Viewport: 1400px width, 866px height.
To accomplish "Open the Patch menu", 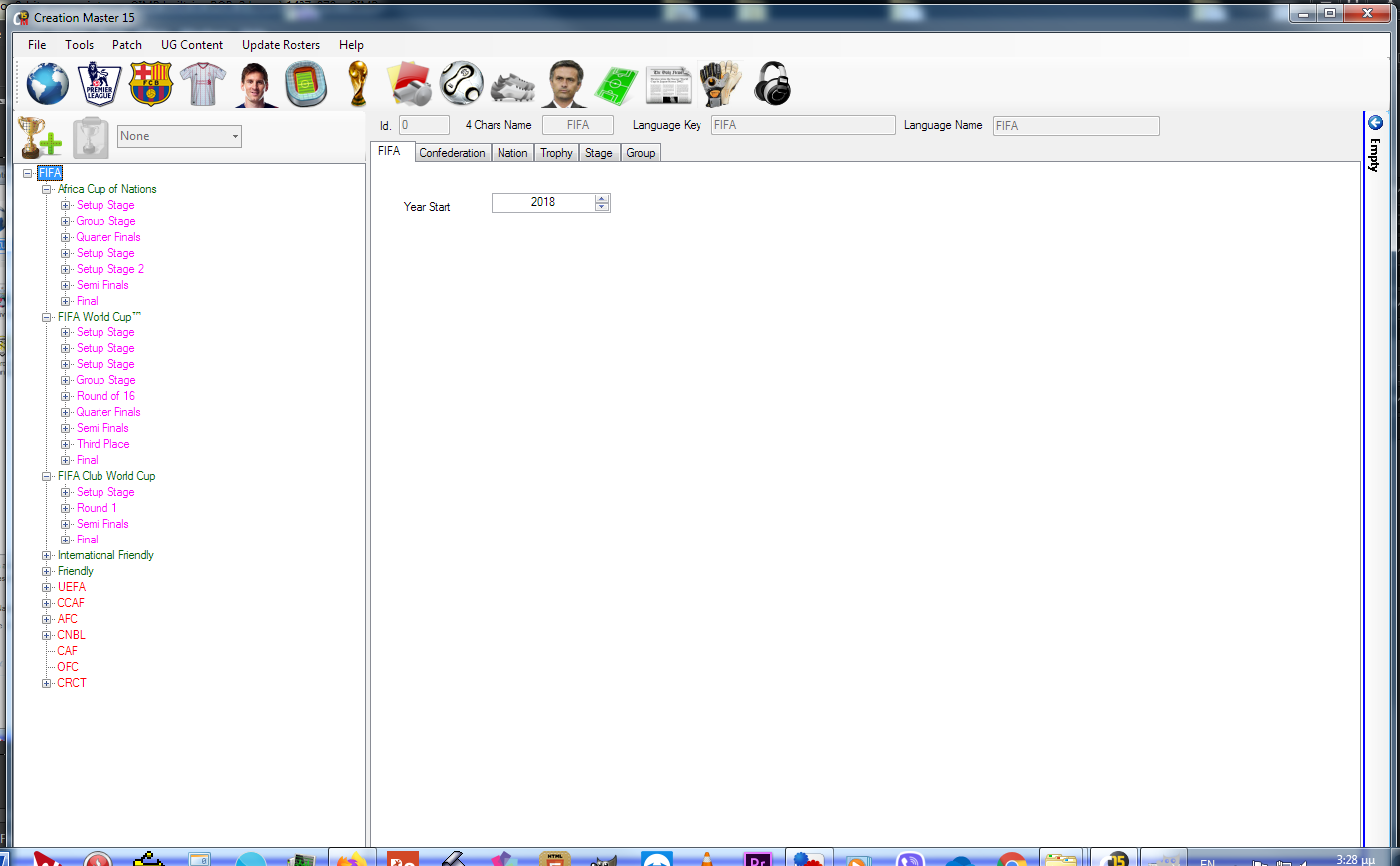I will pyautogui.click(x=127, y=45).
